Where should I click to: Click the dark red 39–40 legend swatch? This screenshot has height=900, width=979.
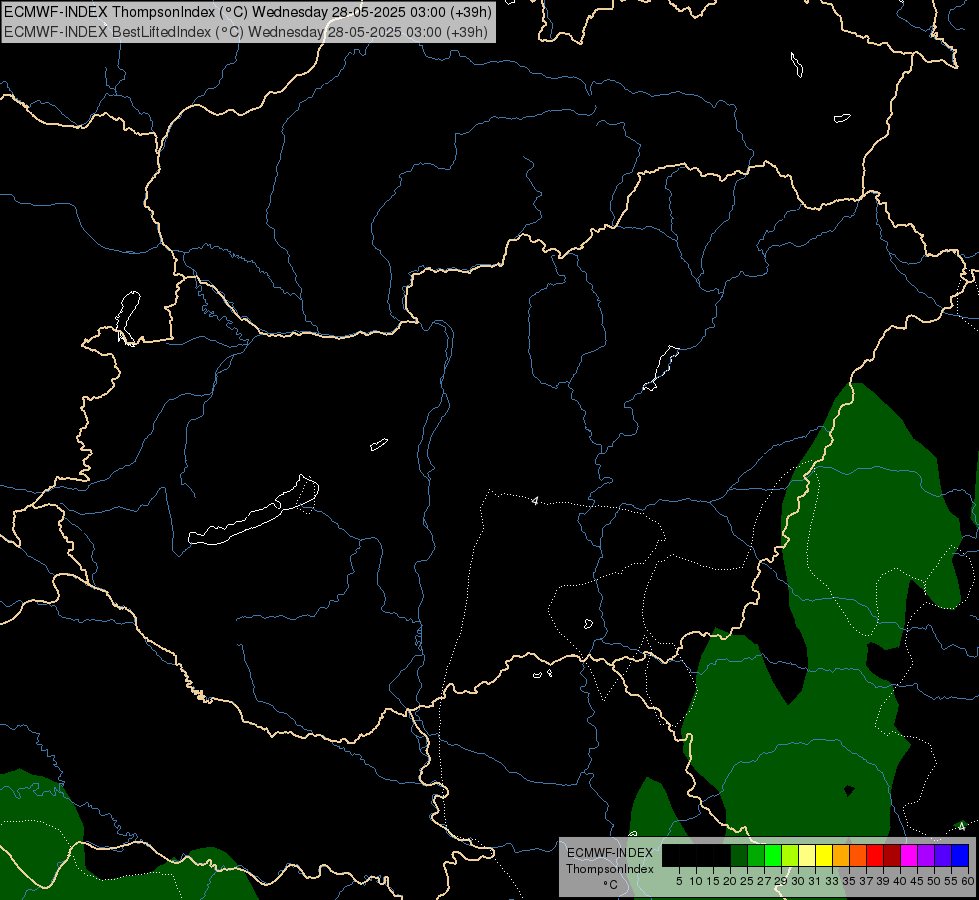(892, 856)
